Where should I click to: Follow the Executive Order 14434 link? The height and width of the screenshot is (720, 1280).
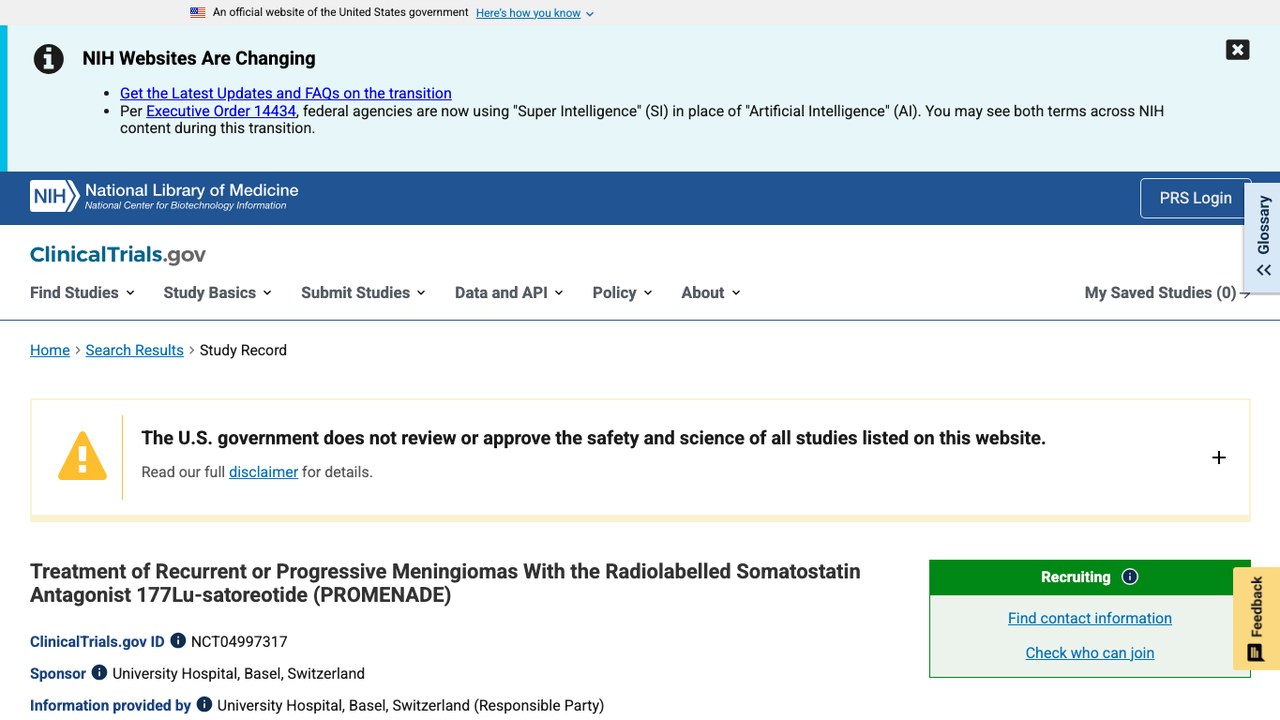(221, 111)
